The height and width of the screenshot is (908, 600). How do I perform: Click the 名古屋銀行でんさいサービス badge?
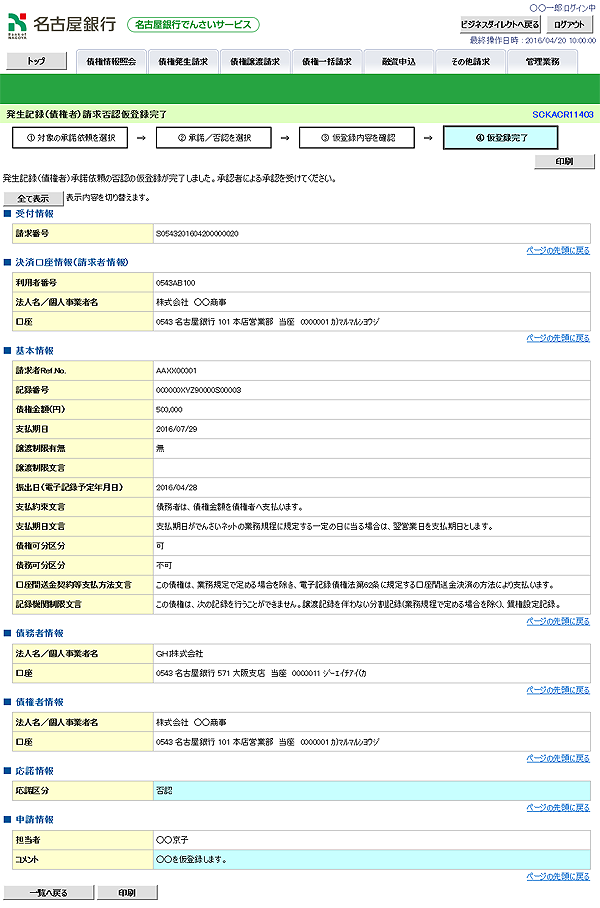[193, 25]
